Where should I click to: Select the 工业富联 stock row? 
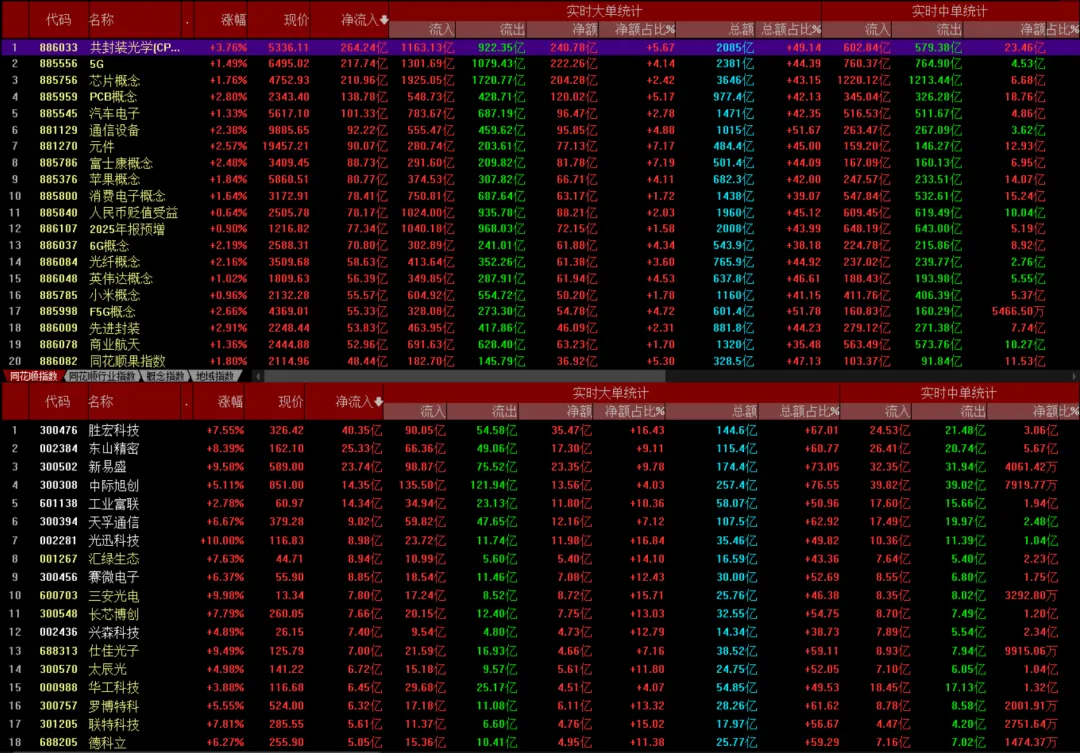540,504
